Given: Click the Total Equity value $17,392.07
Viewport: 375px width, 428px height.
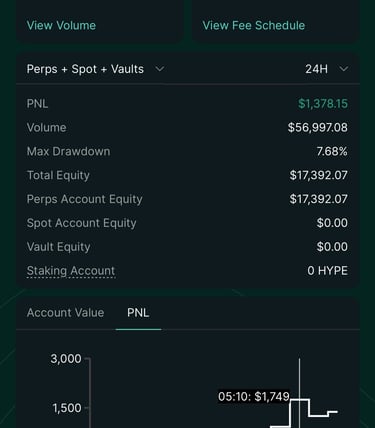Looking at the screenshot, I should 318,175.
